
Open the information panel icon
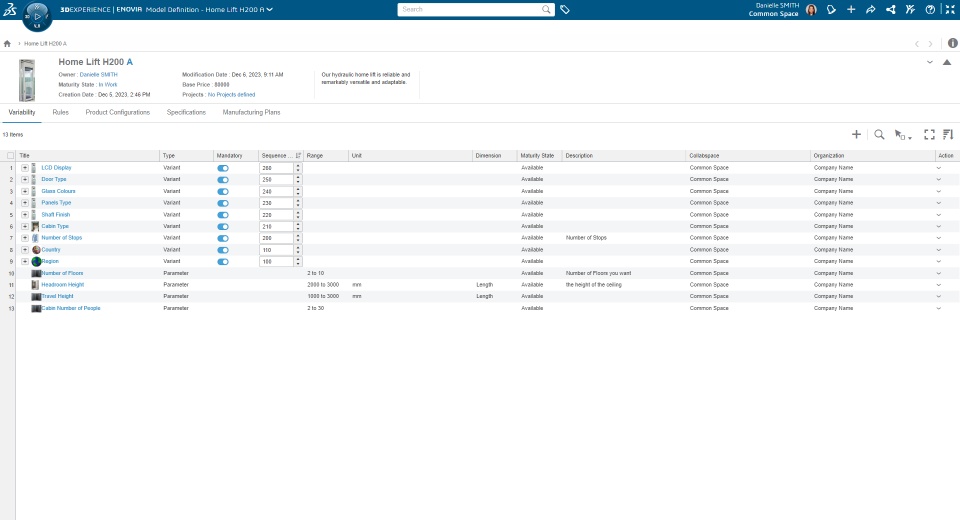[x=953, y=43]
